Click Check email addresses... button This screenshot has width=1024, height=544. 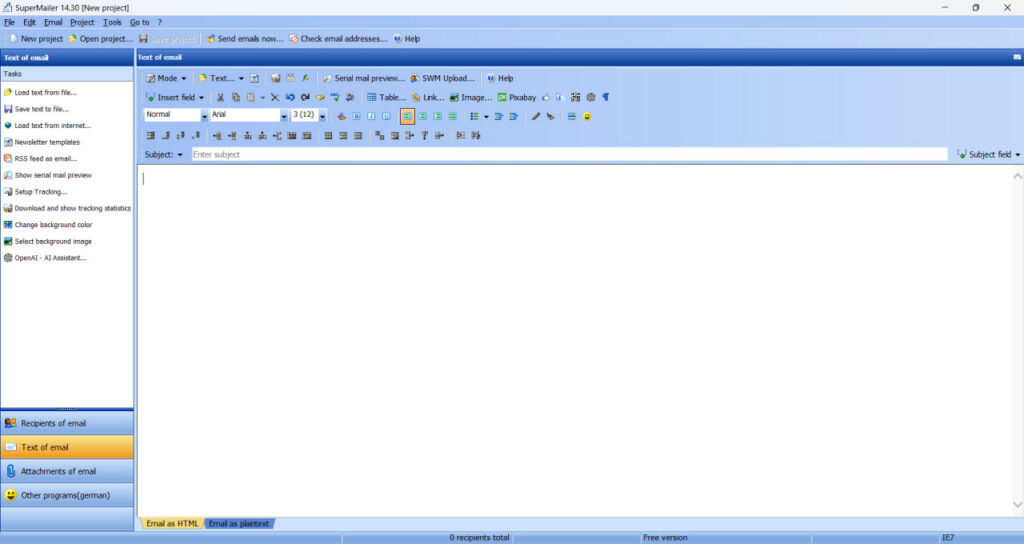point(338,39)
